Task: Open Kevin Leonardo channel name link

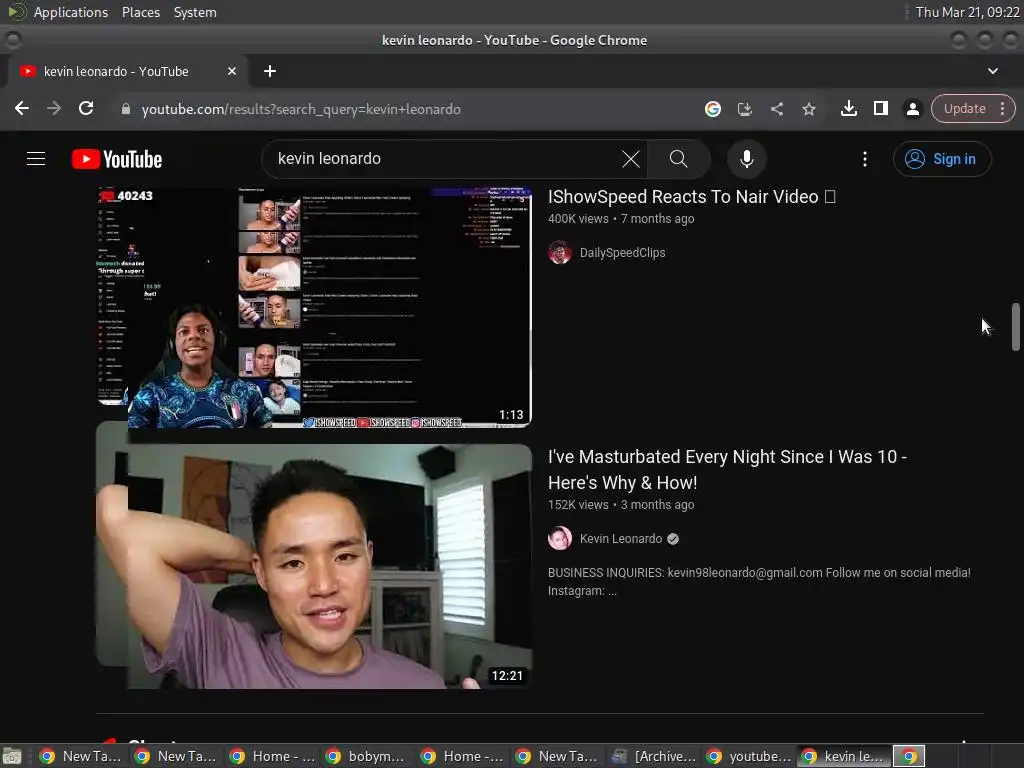Action: [x=620, y=539]
